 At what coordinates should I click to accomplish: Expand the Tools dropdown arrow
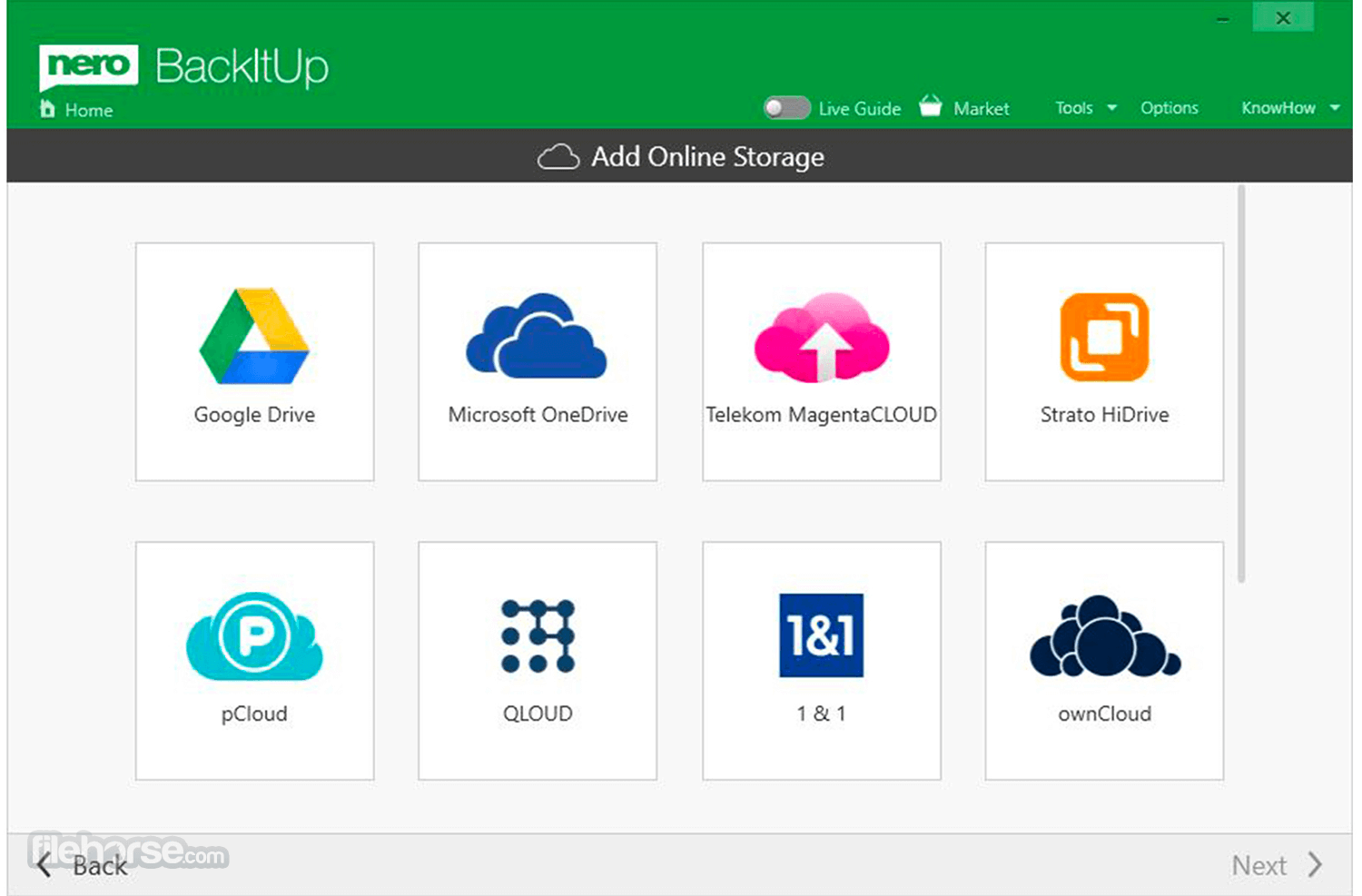tap(1111, 108)
